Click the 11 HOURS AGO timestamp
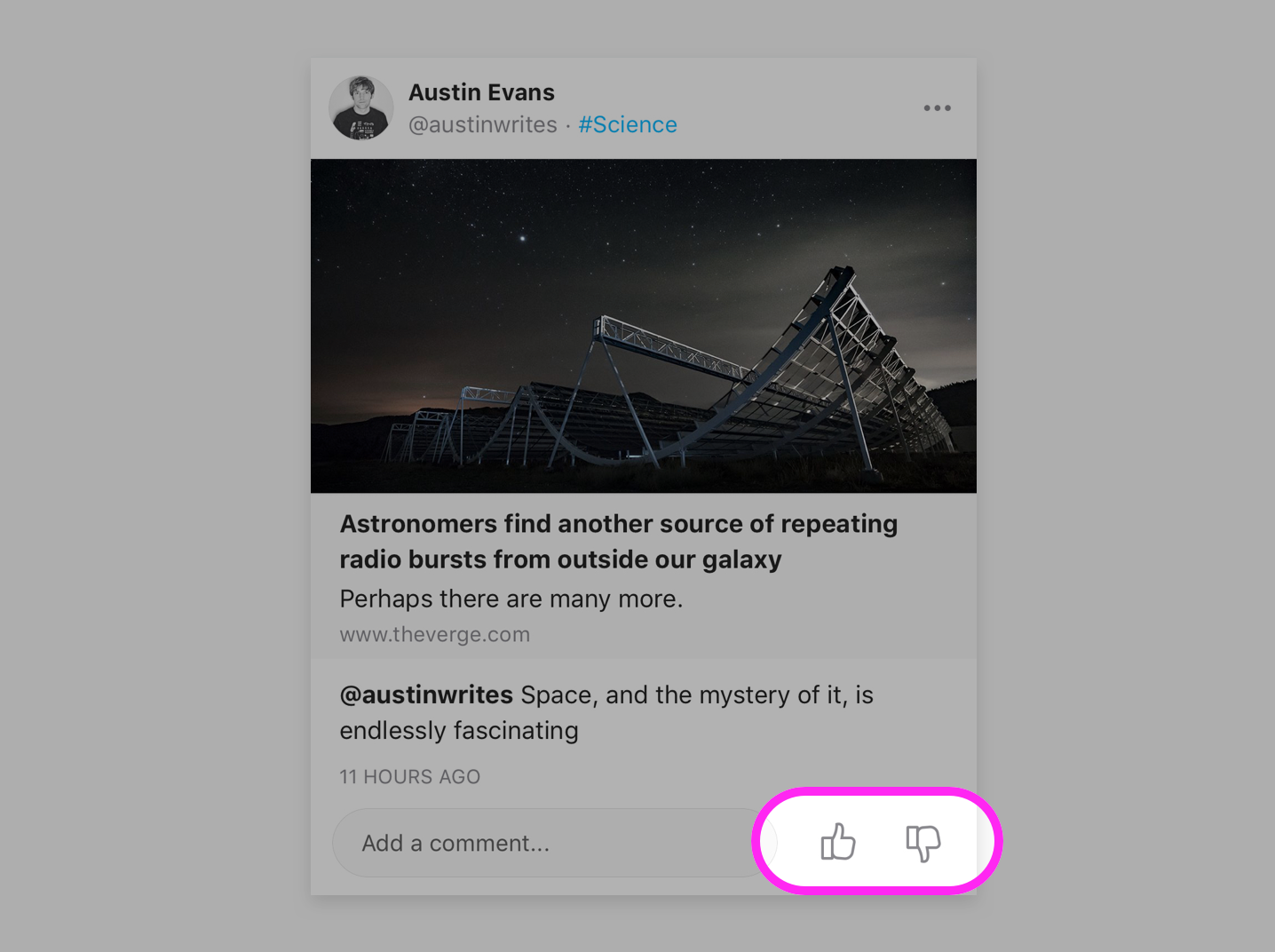1275x952 pixels. [x=409, y=777]
